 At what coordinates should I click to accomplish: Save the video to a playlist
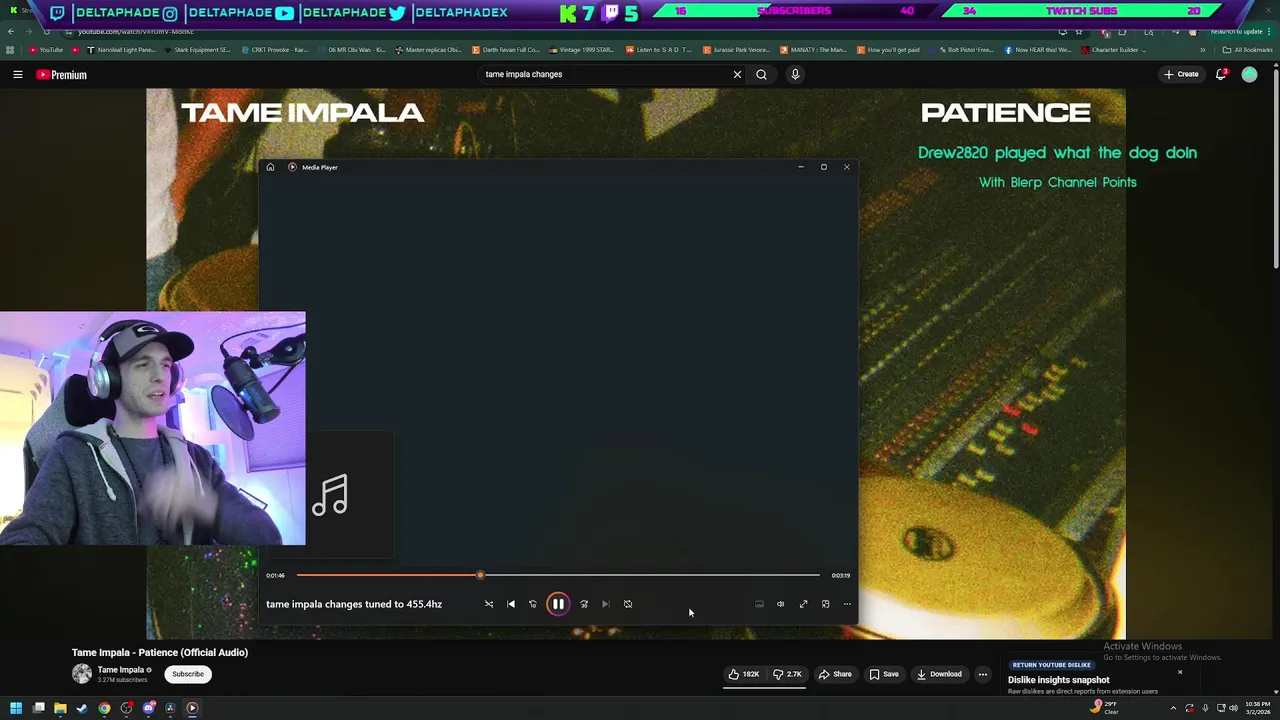[883, 674]
